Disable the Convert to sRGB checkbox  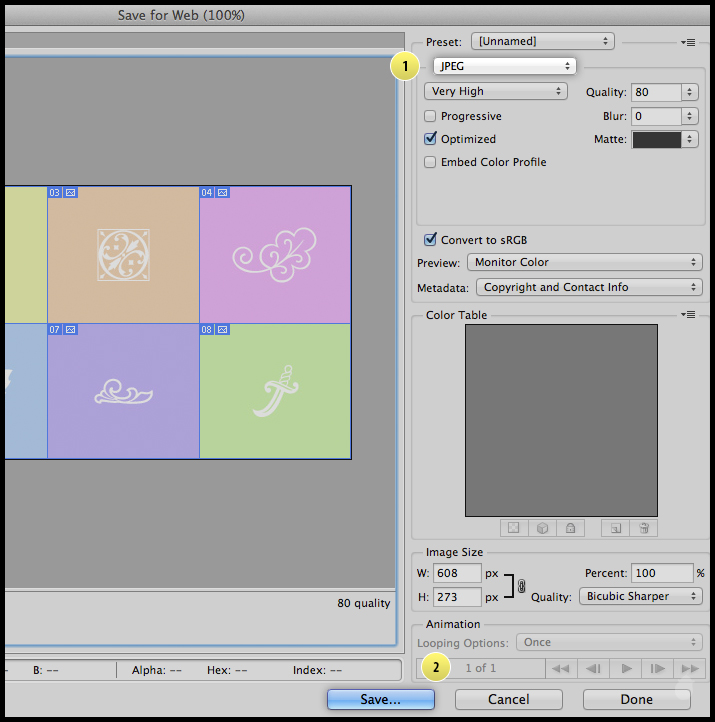(x=430, y=240)
